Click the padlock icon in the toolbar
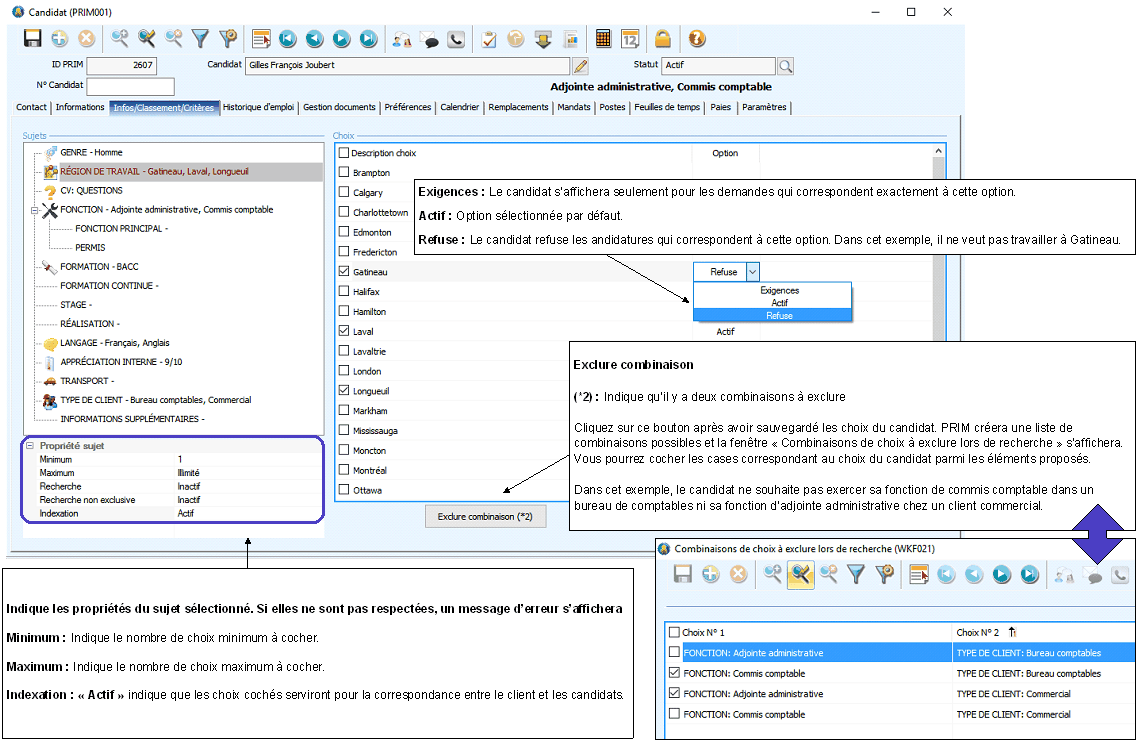 (662, 39)
